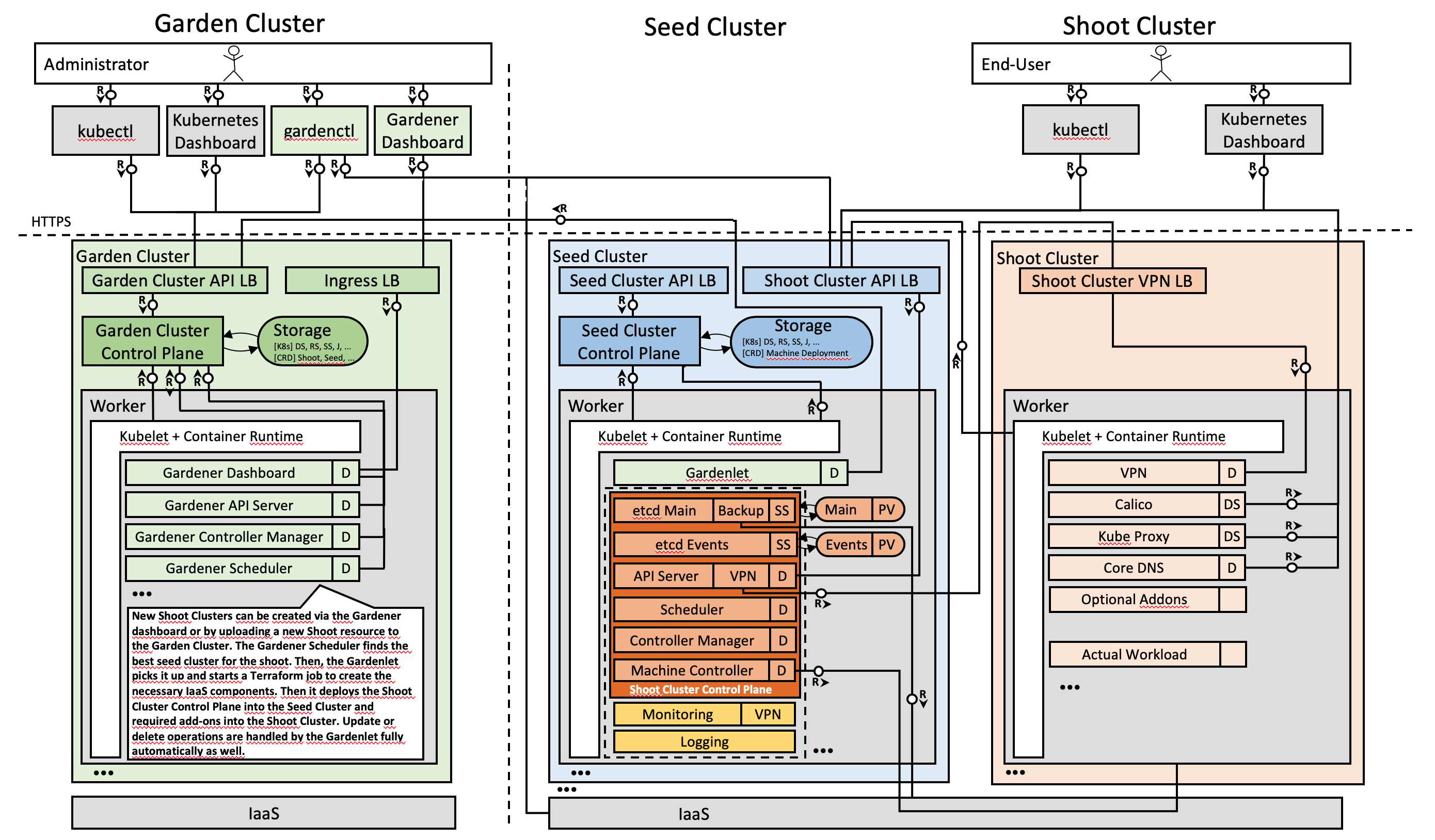
Task: Click the Machine Controller component
Action: [692, 670]
